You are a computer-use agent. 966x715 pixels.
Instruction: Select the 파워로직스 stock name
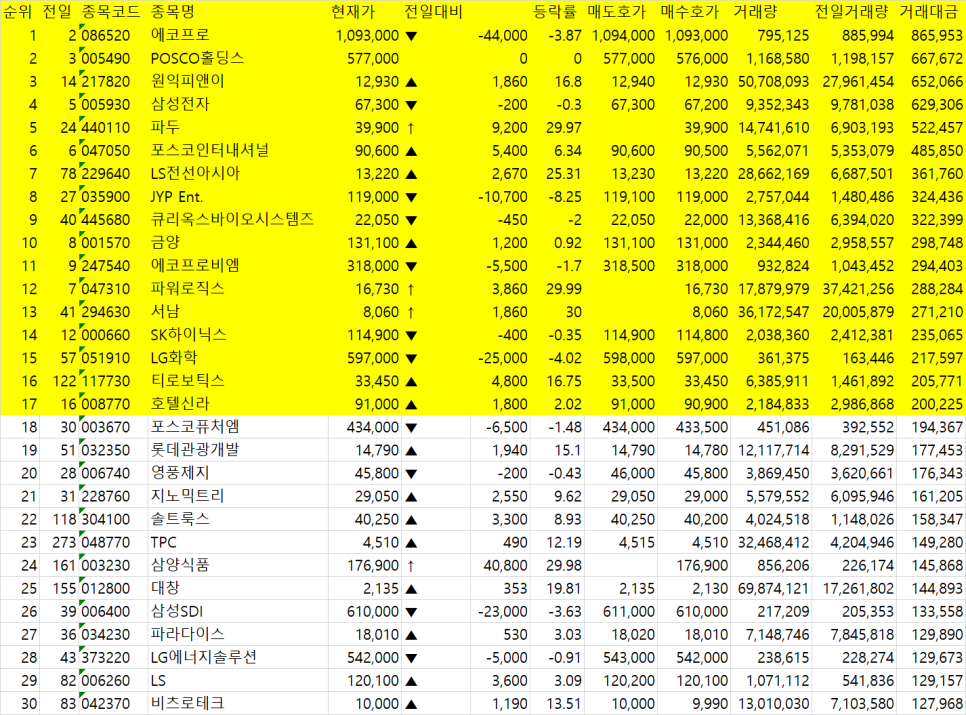pos(188,289)
